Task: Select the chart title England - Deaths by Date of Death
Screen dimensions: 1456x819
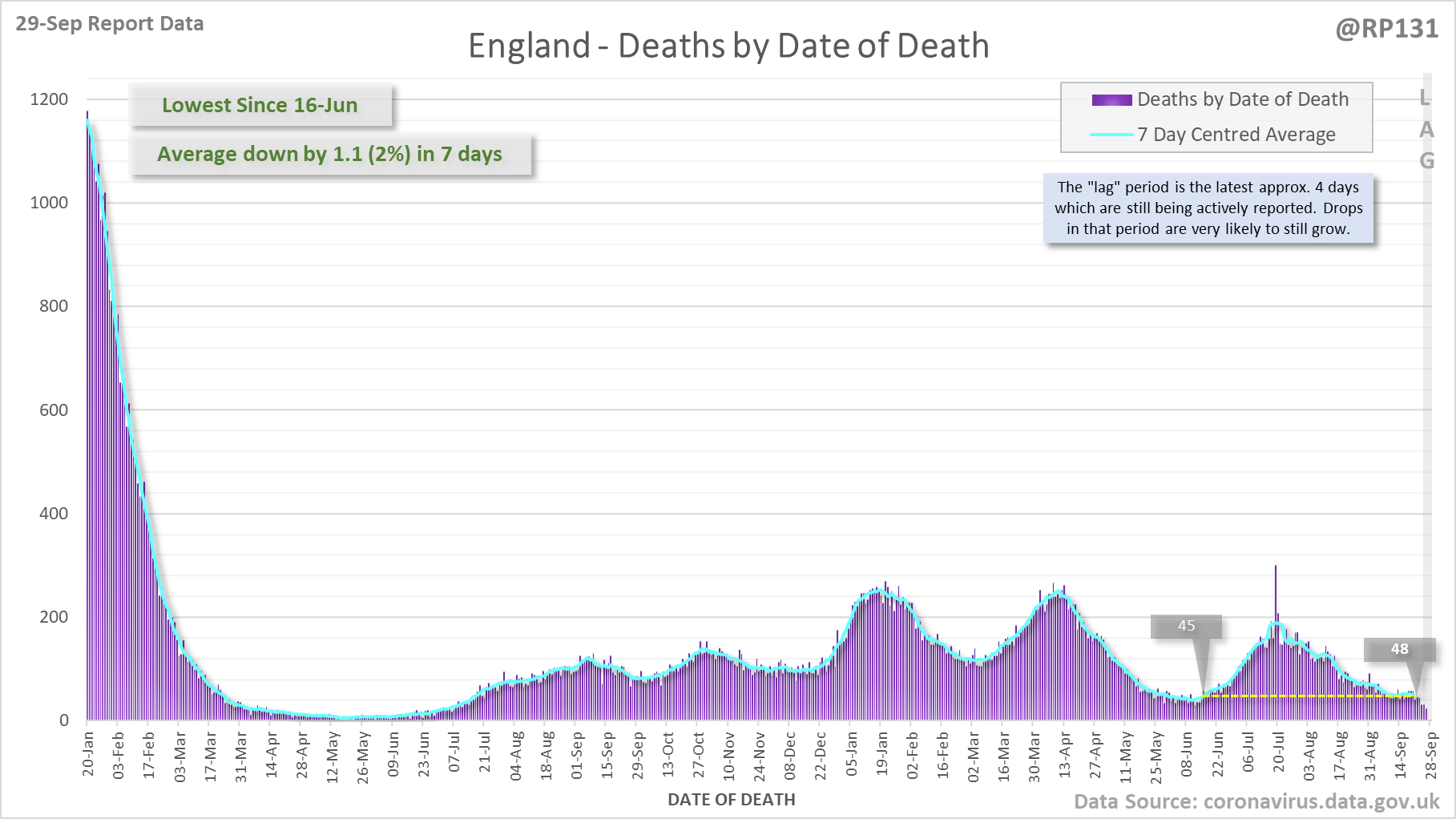Action: tap(728, 46)
